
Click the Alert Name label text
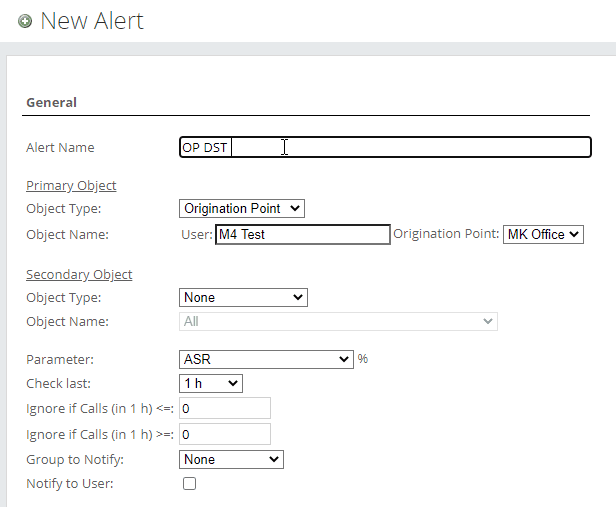tap(60, 148)
